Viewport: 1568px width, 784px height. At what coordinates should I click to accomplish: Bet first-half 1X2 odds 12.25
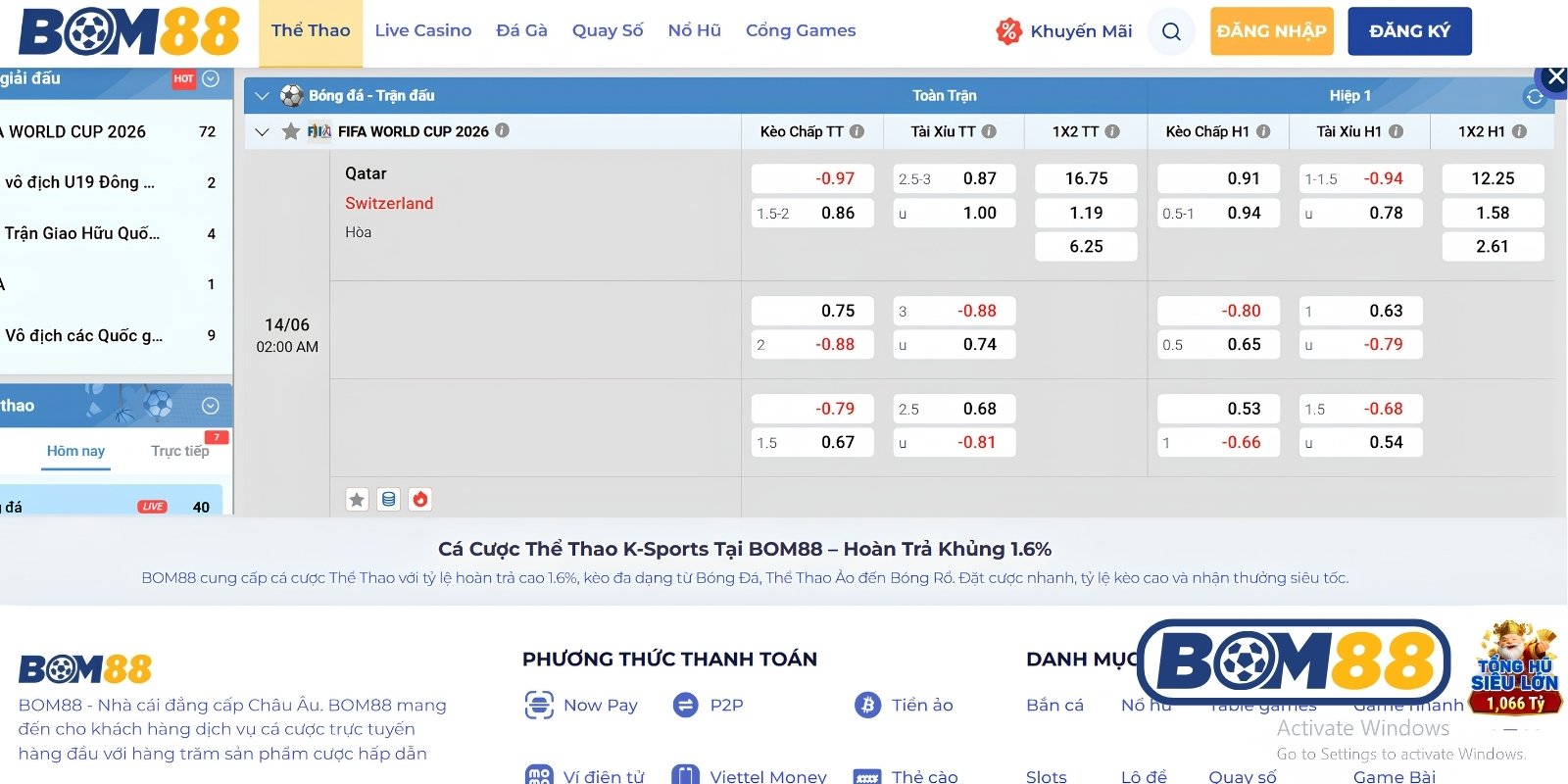point(1493,178)
